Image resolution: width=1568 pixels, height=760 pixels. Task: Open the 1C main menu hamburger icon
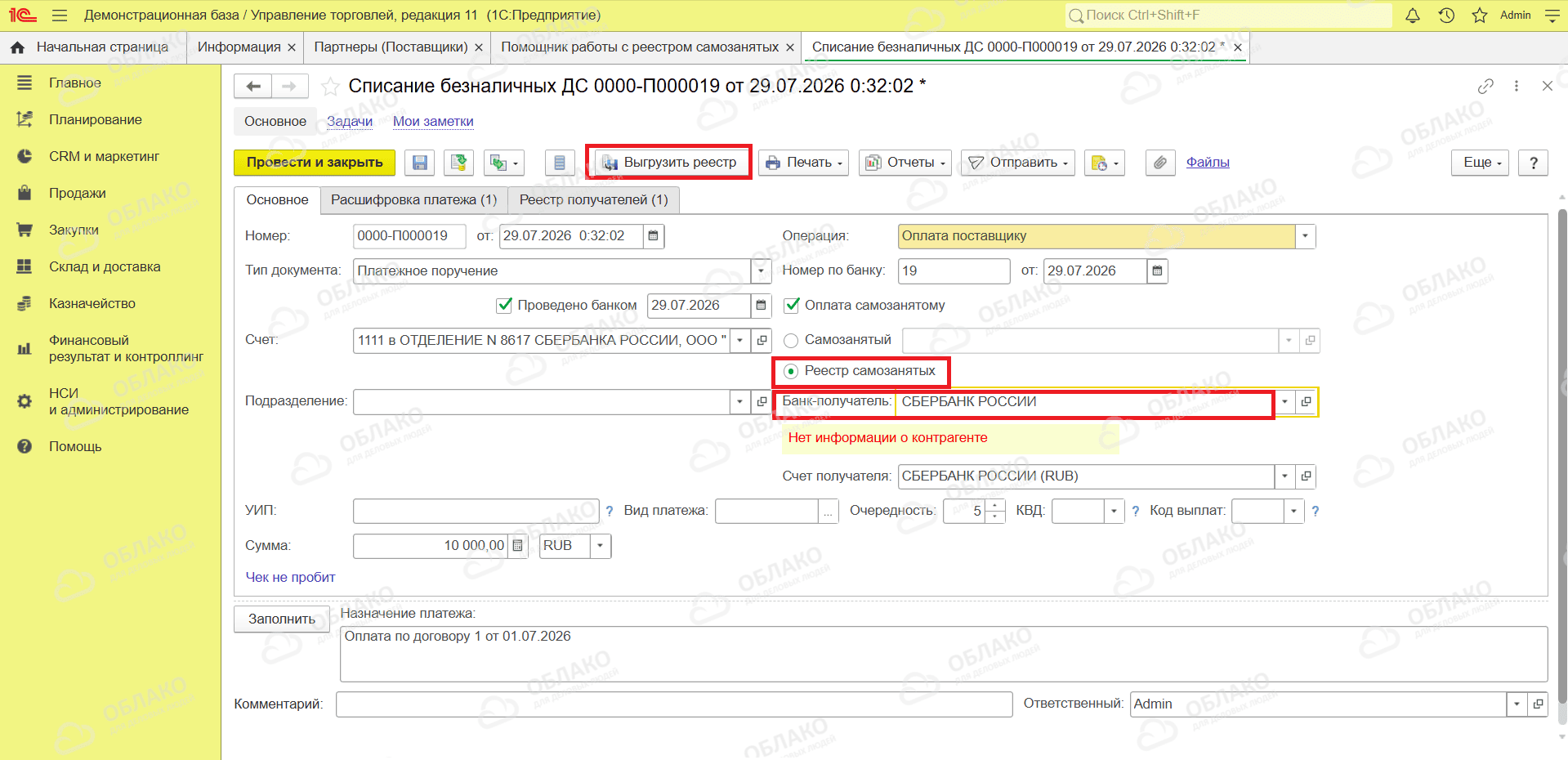59,16
